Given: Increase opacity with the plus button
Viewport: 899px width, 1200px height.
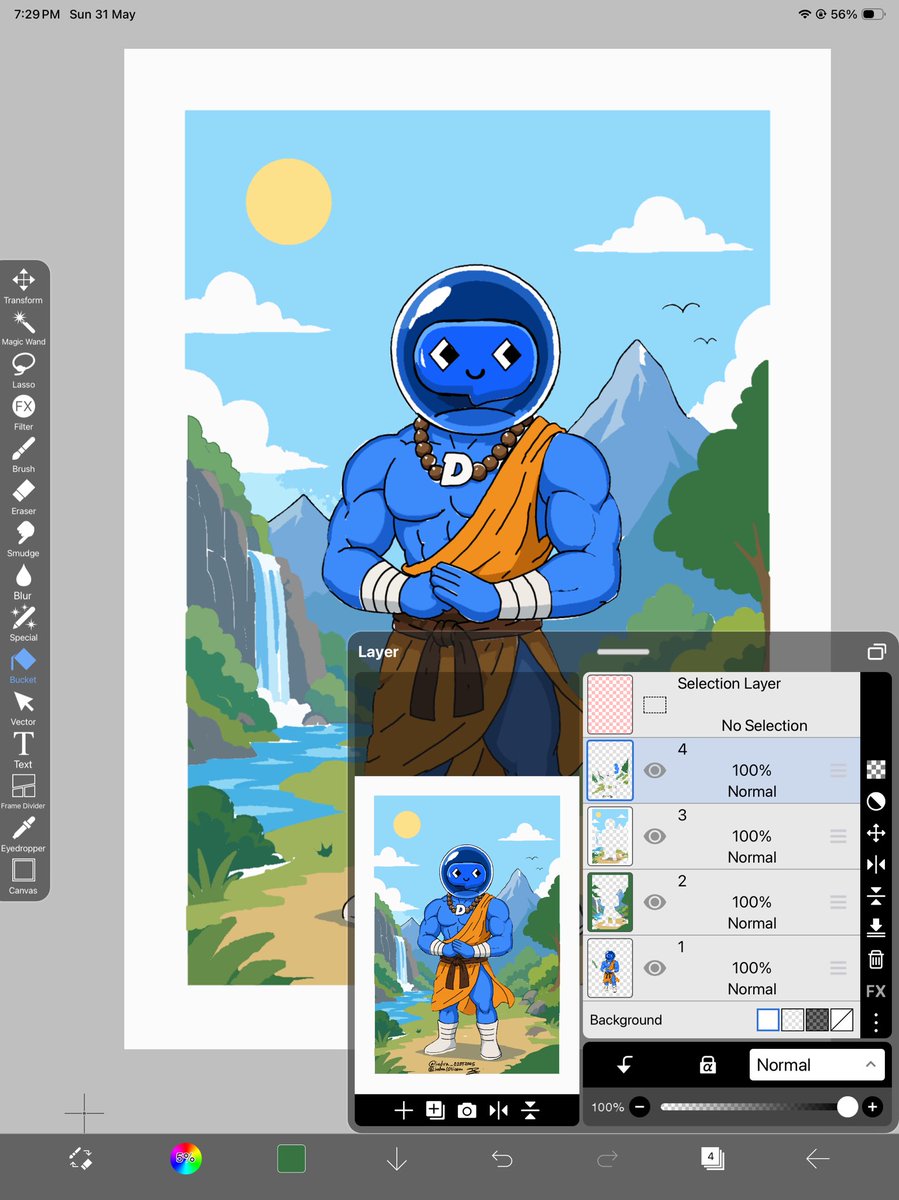Looking at the screenshot, I should coord(872,1107).
